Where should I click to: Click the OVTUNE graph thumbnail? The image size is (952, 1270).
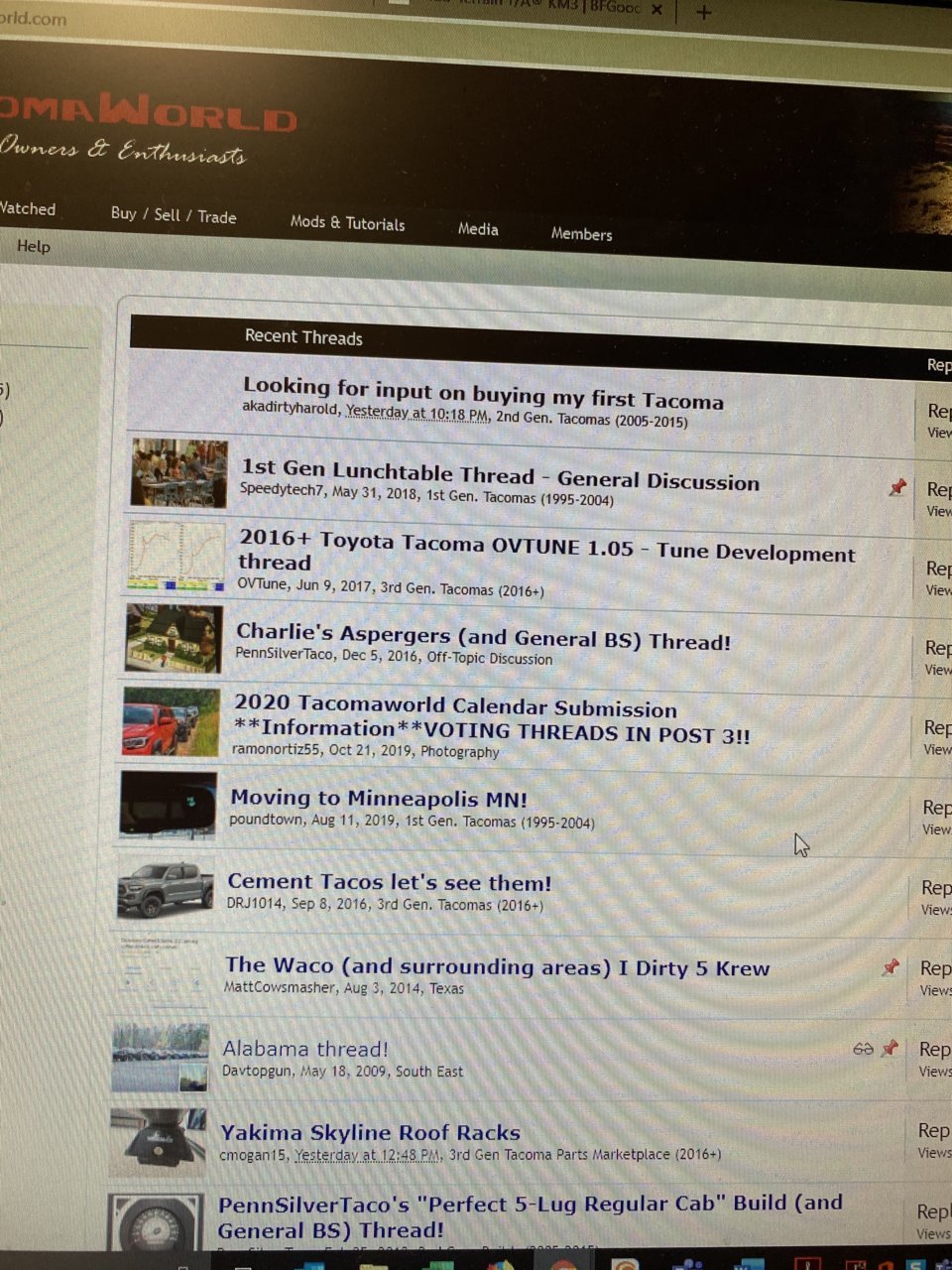(x=177, y=556)
